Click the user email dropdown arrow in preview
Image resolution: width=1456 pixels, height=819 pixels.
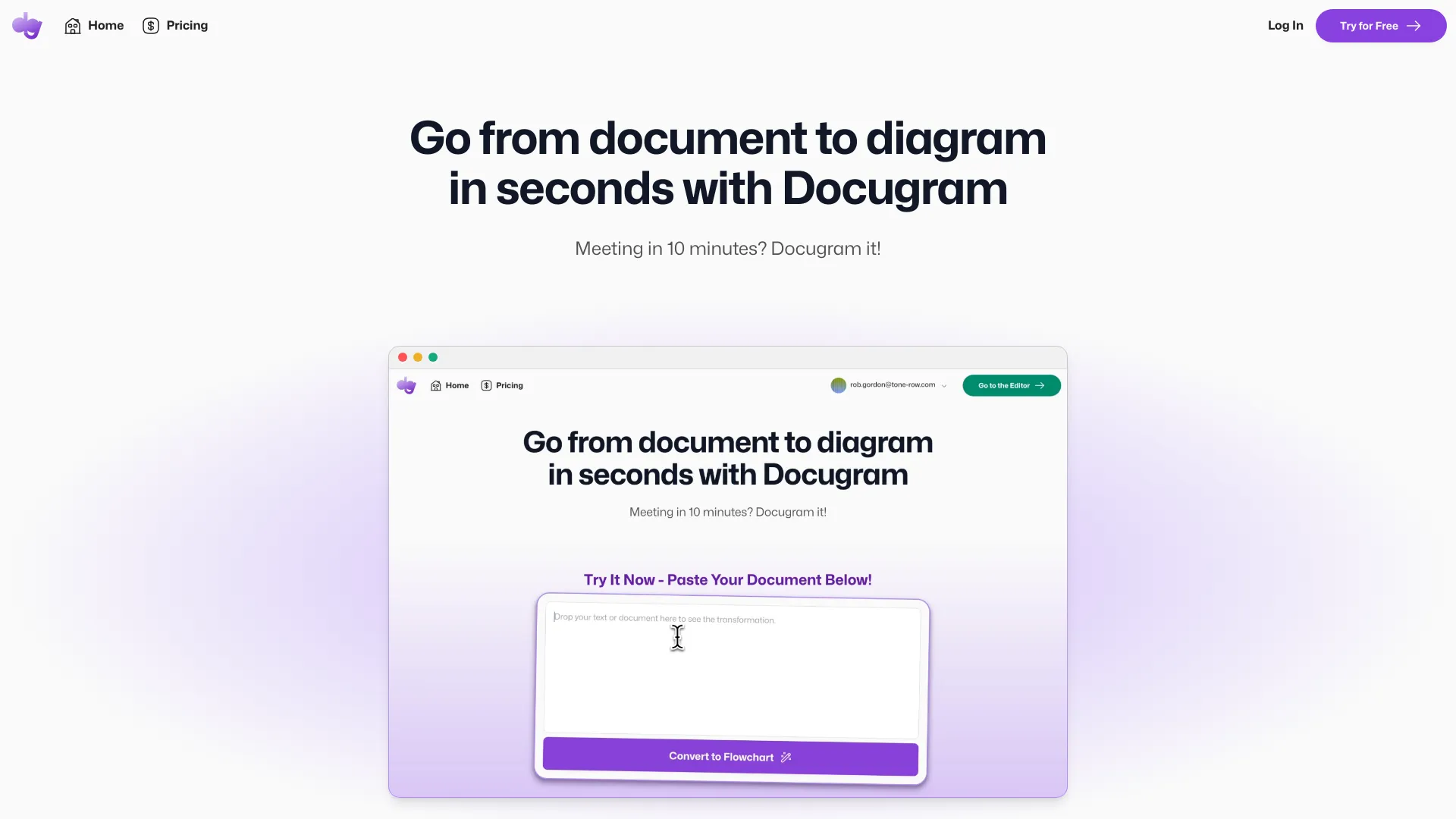coord(944,385)
